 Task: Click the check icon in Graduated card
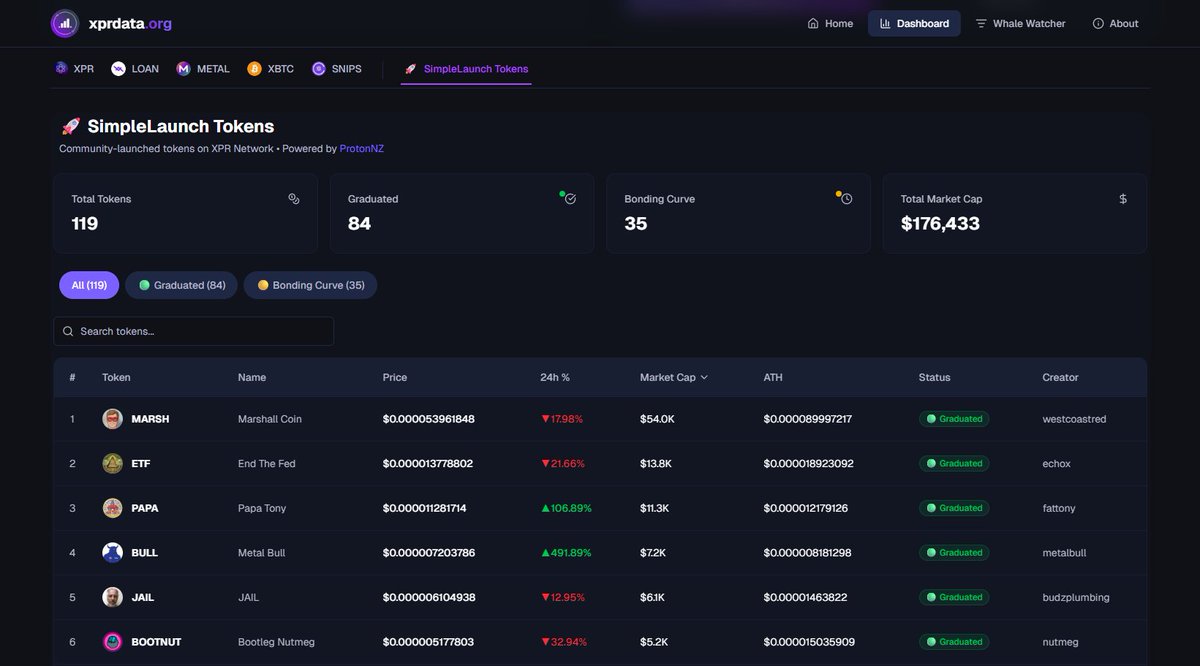[570, 199]
